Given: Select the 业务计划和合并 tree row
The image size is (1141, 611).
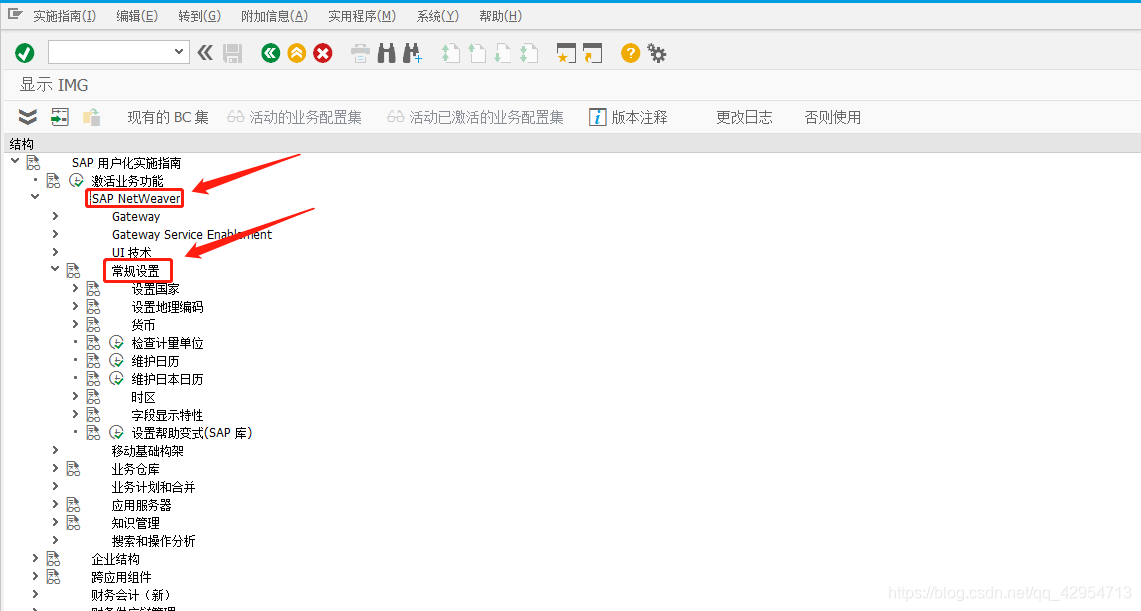Looking at the screenshot, I should point(154,487).
